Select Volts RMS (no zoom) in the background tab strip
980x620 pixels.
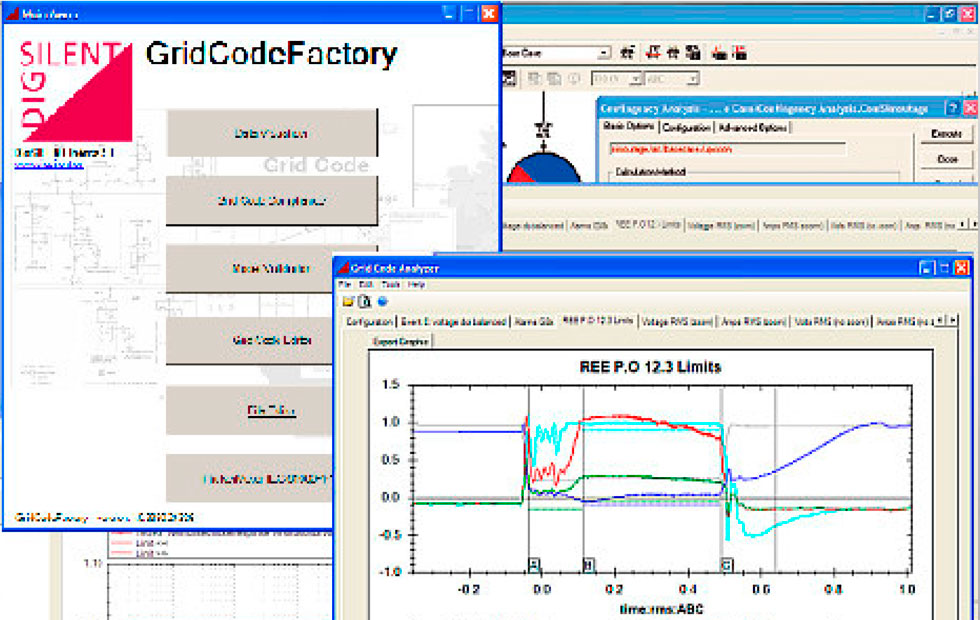(864, 226)
